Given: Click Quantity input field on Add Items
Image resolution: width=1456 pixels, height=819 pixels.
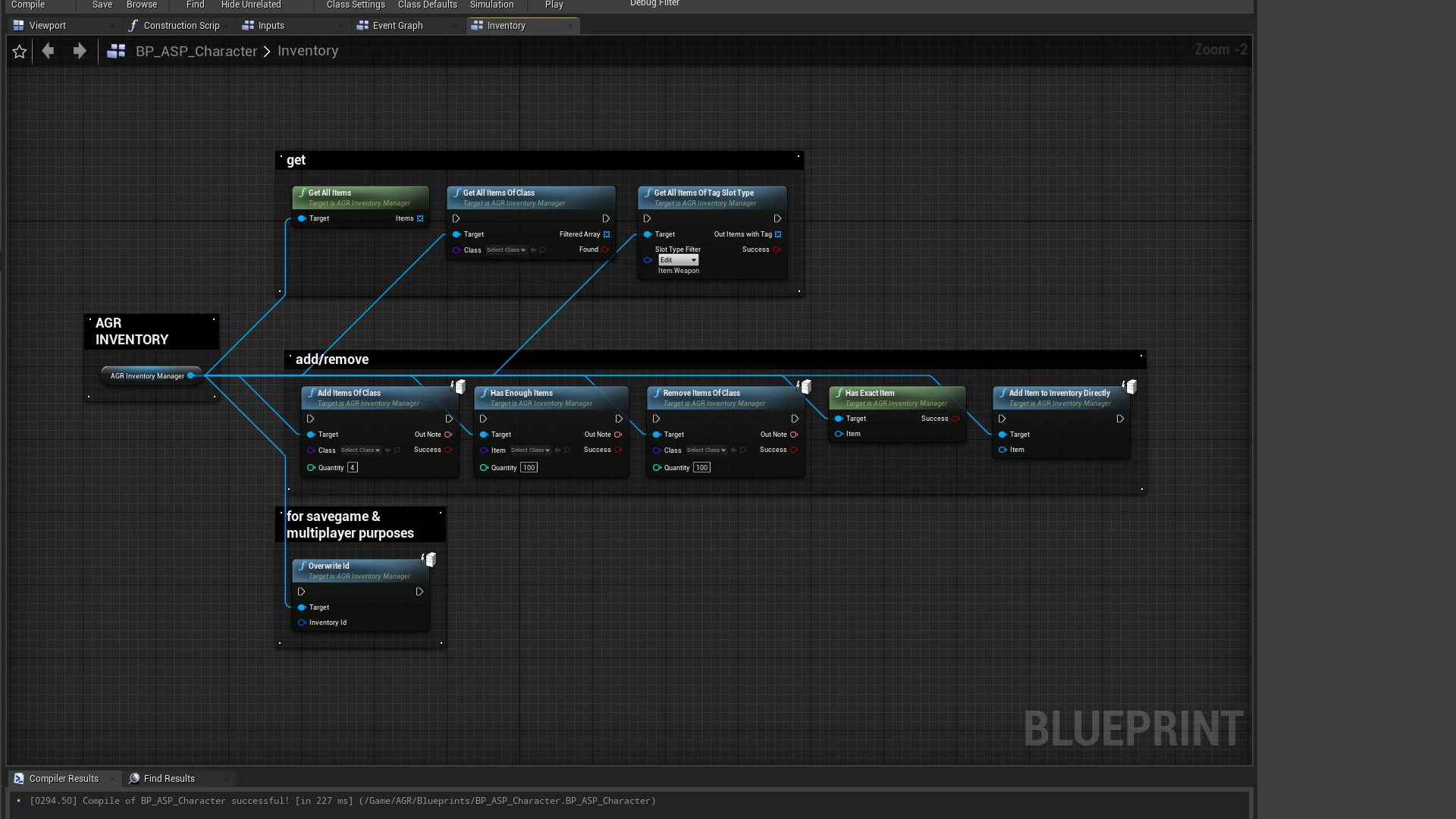Looking at the screenshot, I should pos(352,467).
